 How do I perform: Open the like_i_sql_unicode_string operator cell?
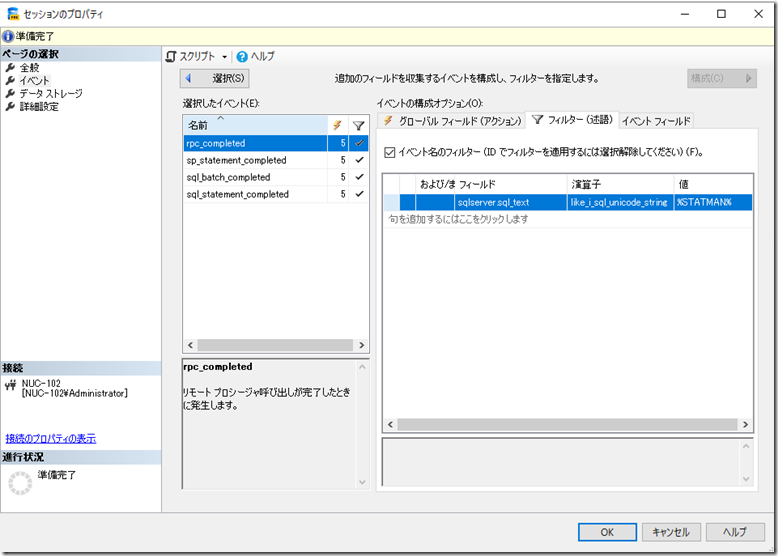pyautogui.click(x=619, y=202)
